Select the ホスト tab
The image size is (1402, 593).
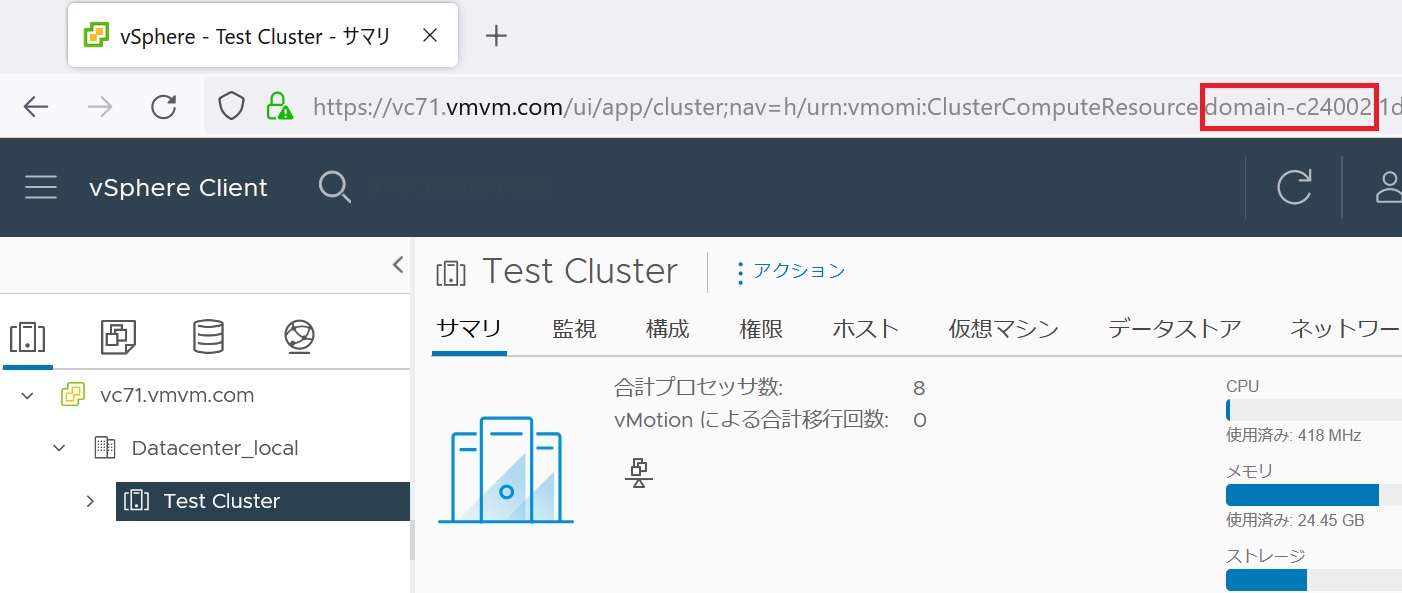point(866,328)
